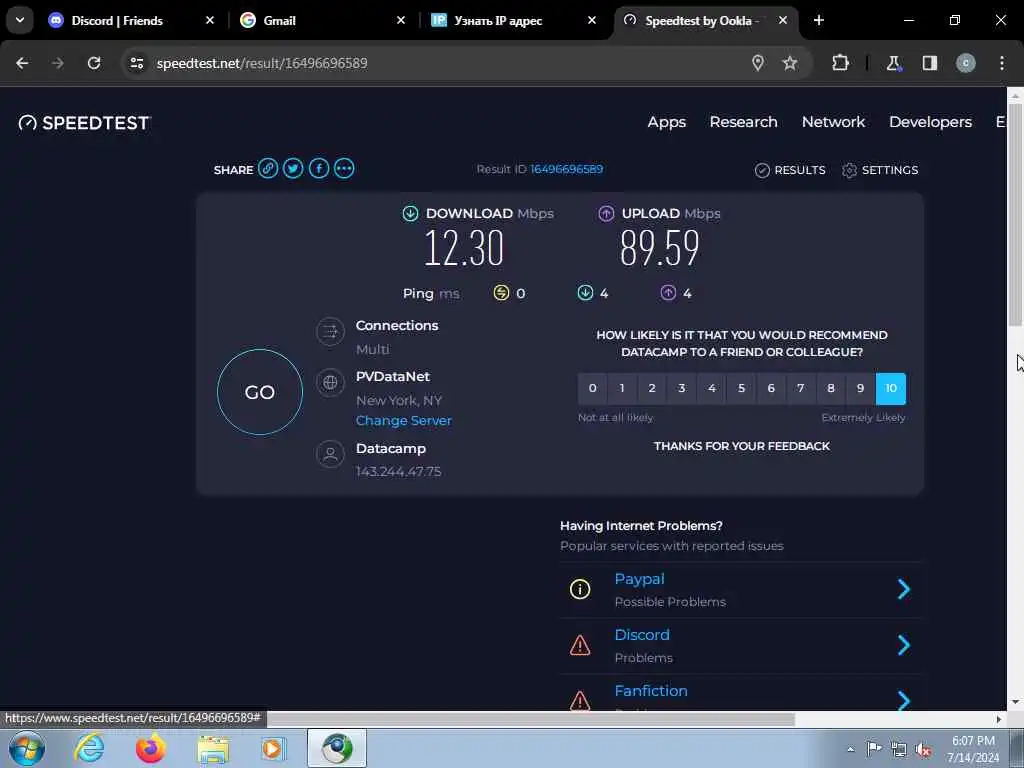The width and height of the screenshot is (1024, 768).
Task: Select rating 10
Action: point(891,389)
